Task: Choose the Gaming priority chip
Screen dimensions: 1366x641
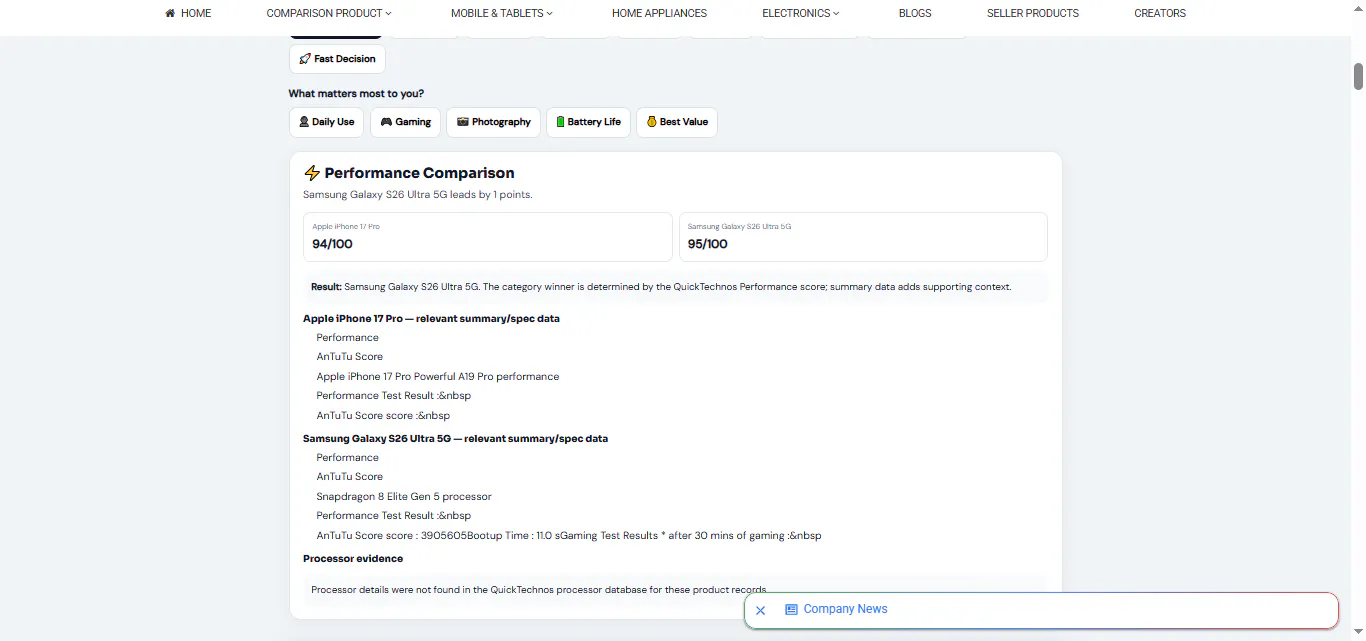Action: [405, 122]
